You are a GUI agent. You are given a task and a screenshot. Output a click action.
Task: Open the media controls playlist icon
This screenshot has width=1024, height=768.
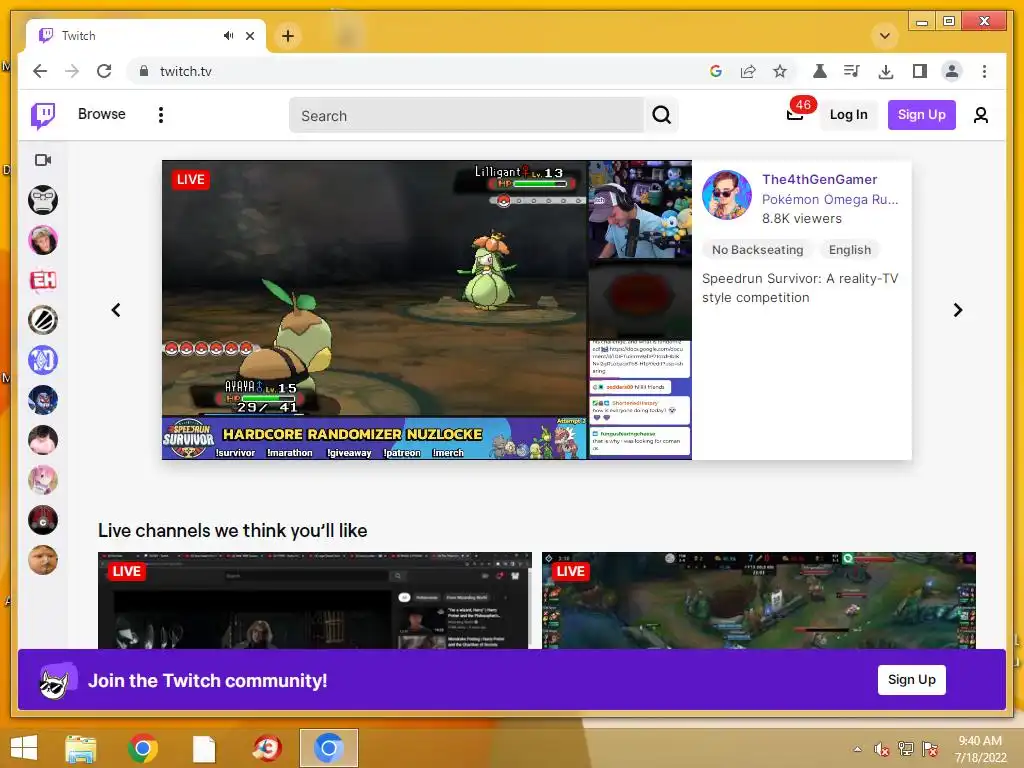852,71
